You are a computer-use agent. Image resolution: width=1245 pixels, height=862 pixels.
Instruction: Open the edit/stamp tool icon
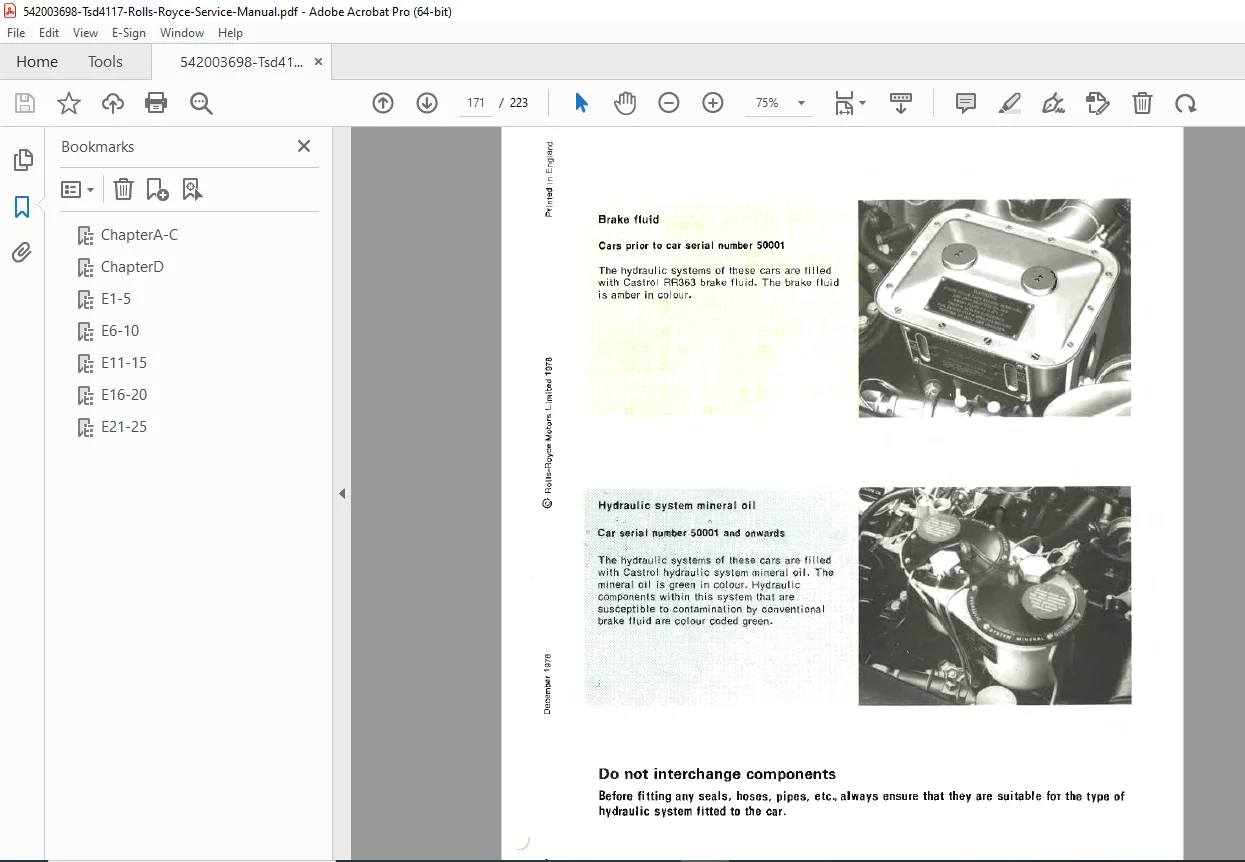[1098, 103]
